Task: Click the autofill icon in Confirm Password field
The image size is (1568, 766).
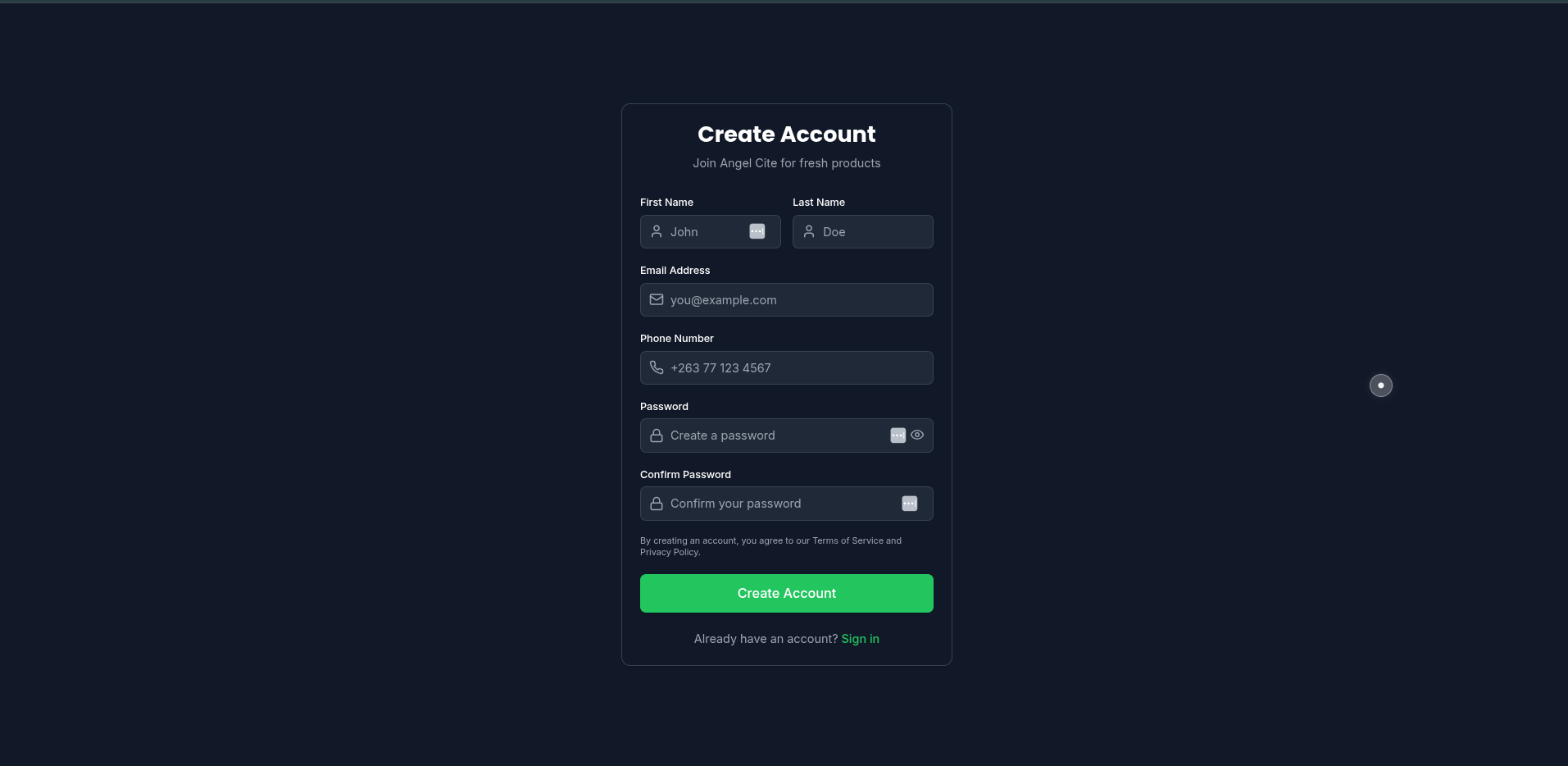Action: 910,504
